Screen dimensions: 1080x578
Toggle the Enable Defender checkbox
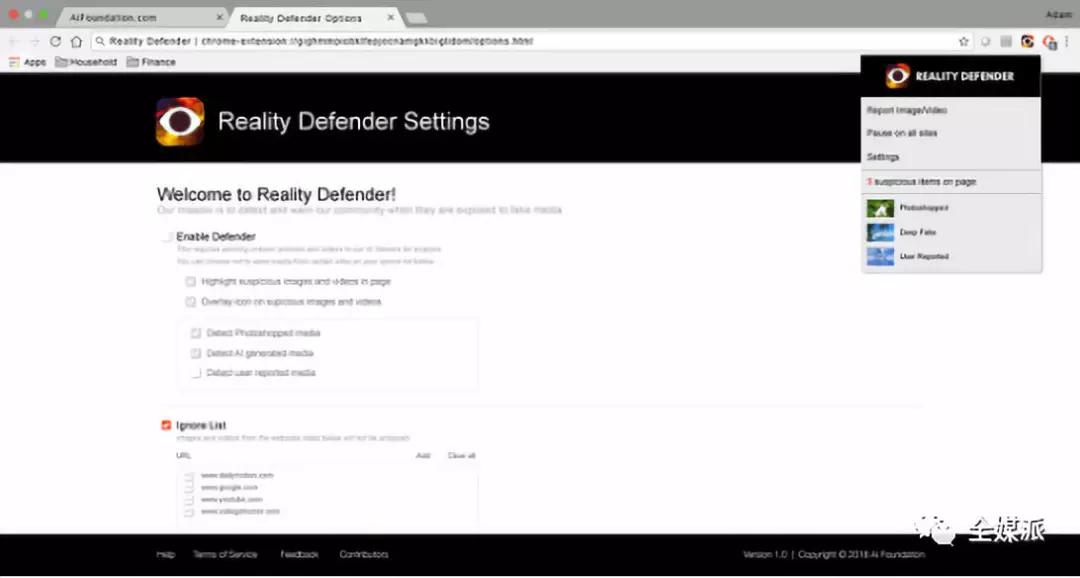[x=166, y=237]
